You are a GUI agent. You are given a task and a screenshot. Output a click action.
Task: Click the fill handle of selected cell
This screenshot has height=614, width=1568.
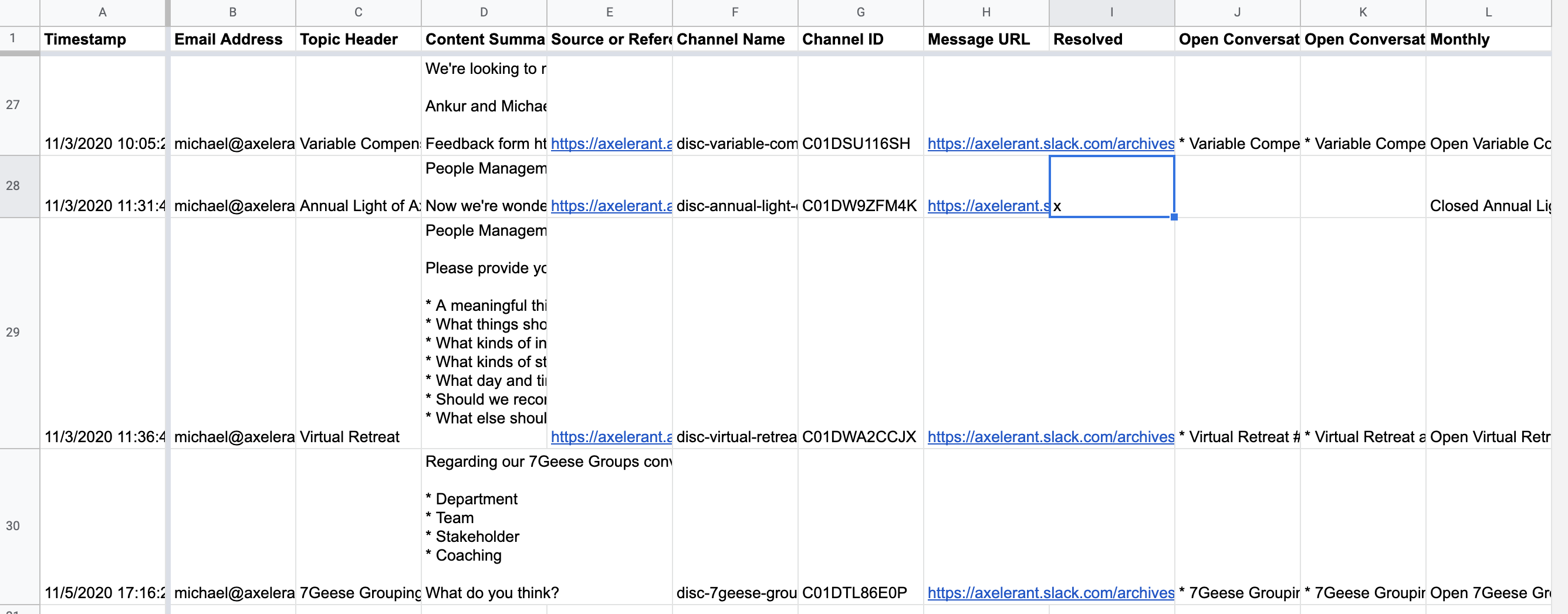click(1174, 217)
